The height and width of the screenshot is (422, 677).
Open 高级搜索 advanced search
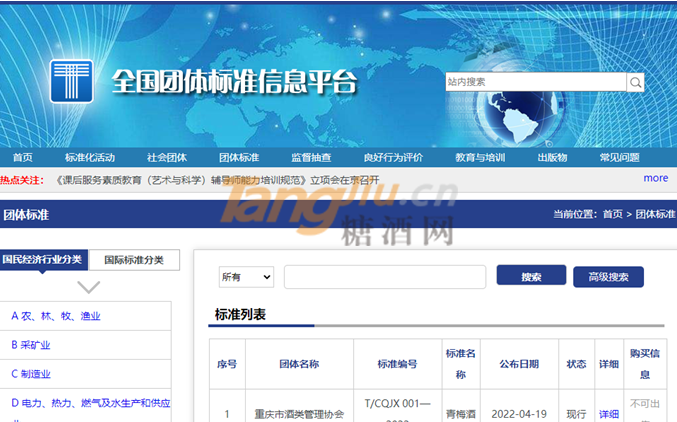click(608, 277)
